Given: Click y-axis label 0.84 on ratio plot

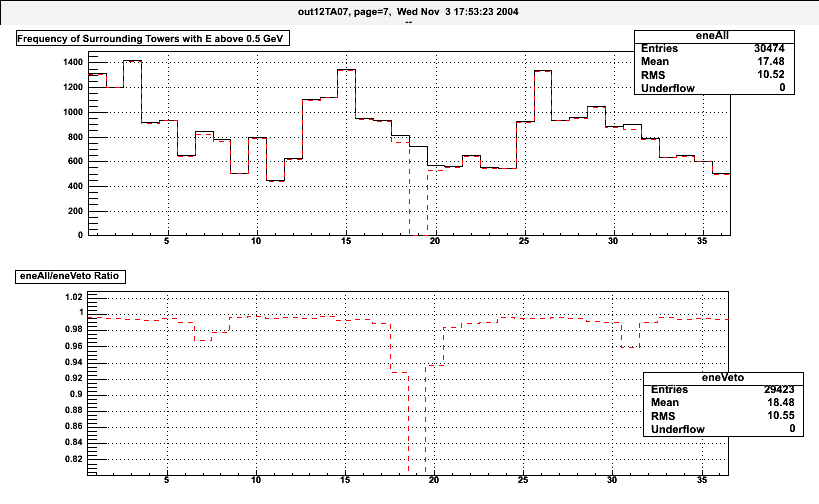Looking at the screenshot, I should [x=74, y=442].
